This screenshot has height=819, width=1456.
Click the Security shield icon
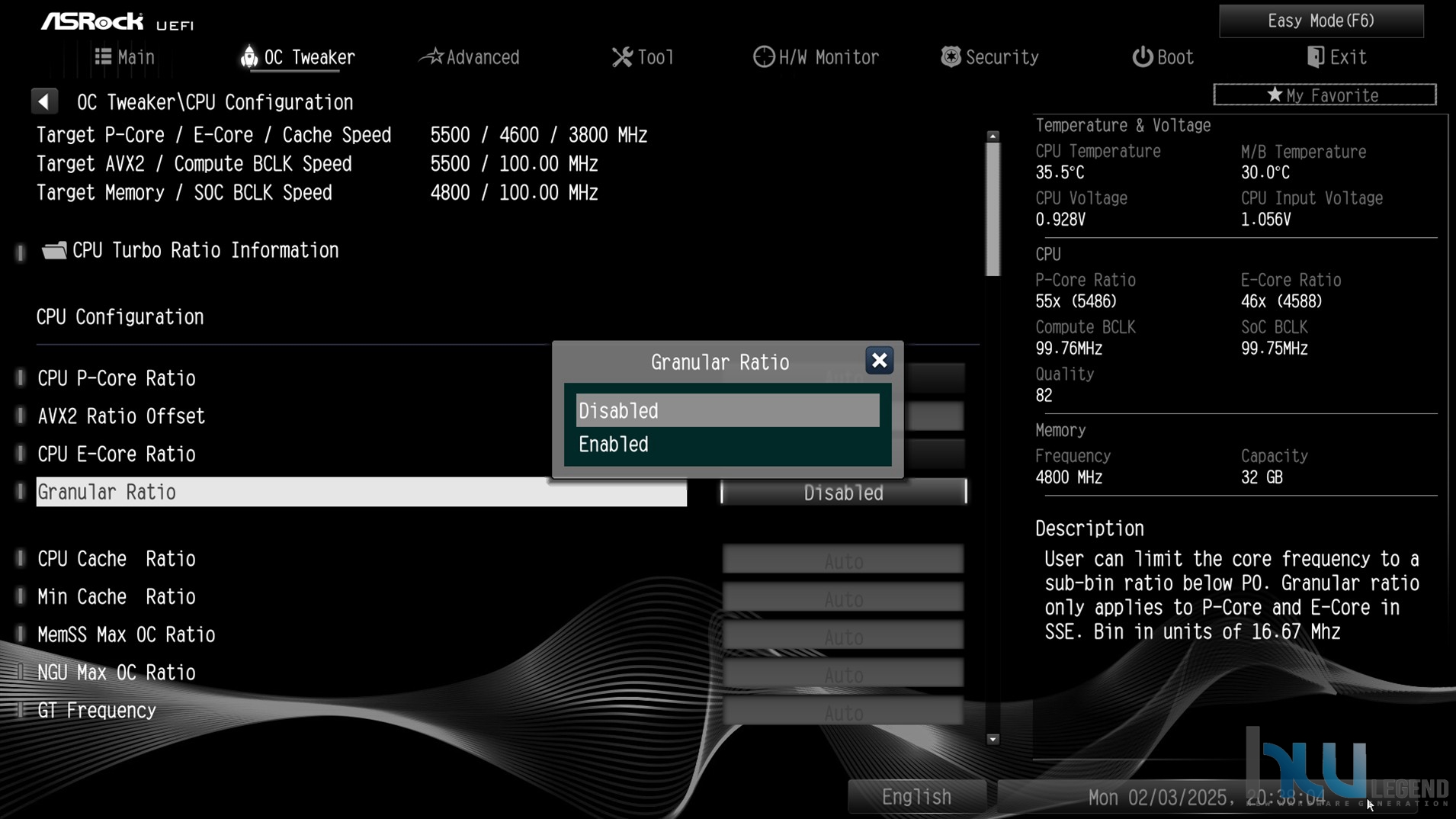coord(951,56)
